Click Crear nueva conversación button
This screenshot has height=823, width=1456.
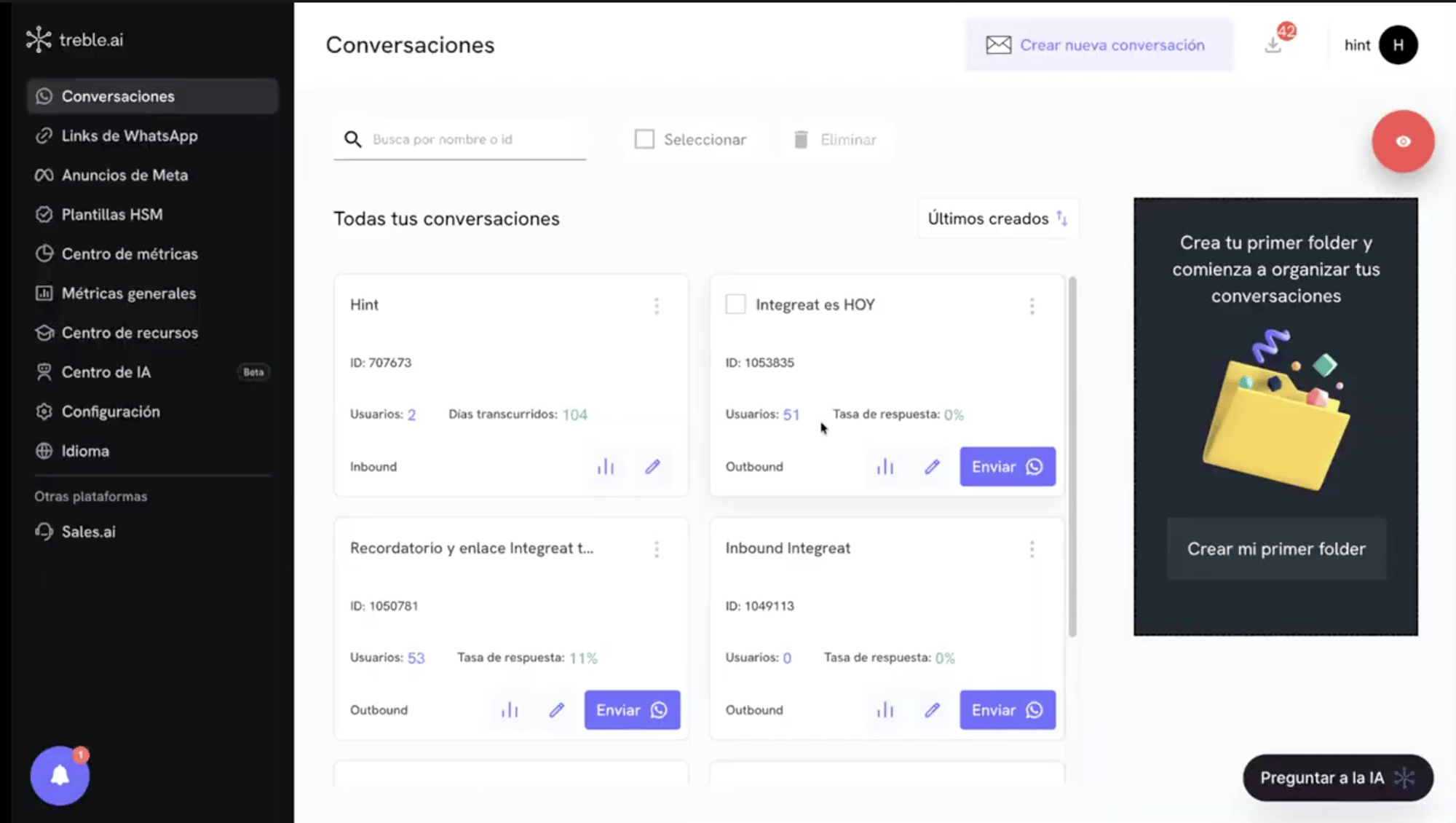coord(1098,45)
